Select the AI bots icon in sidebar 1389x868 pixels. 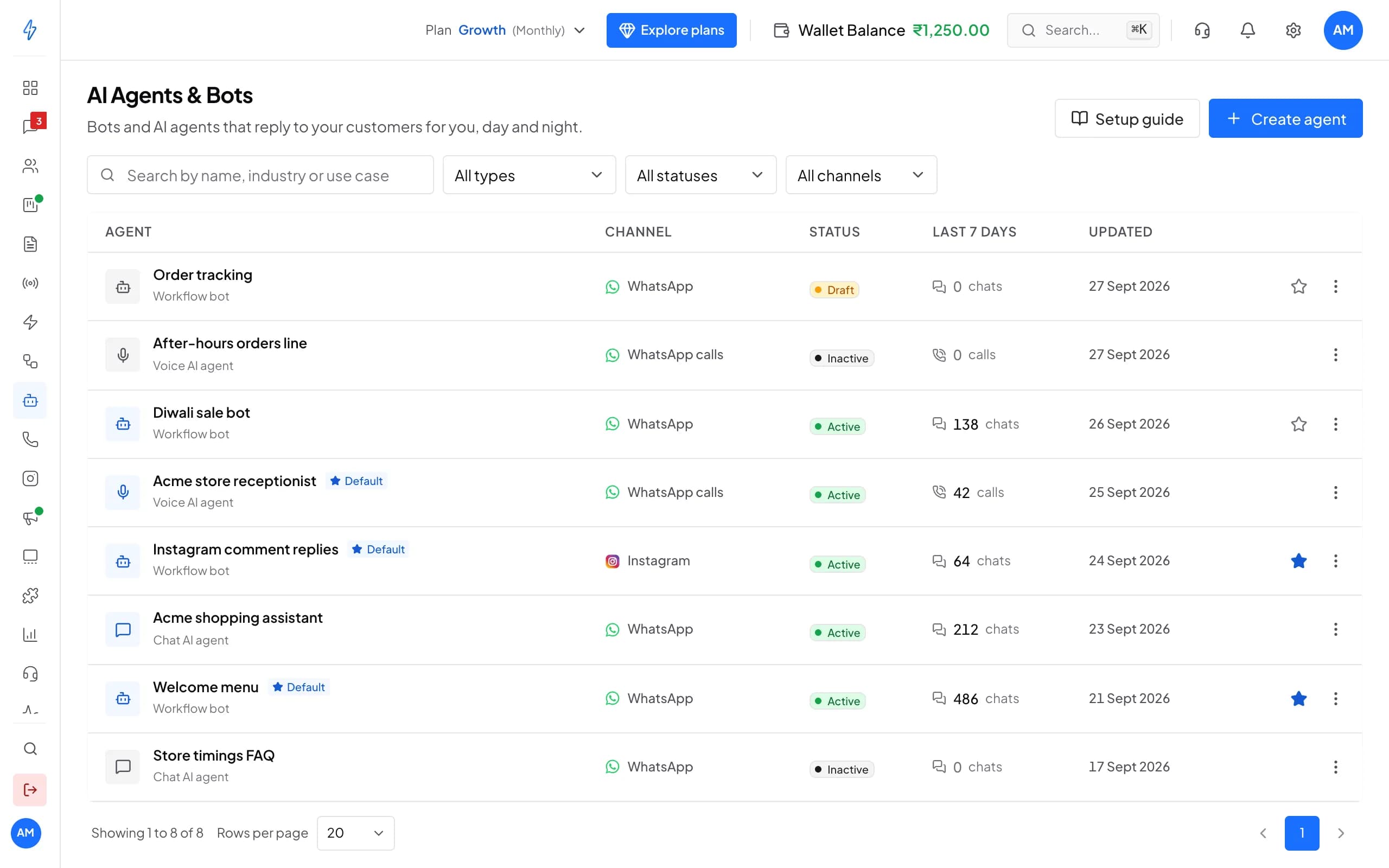(30, 400)
